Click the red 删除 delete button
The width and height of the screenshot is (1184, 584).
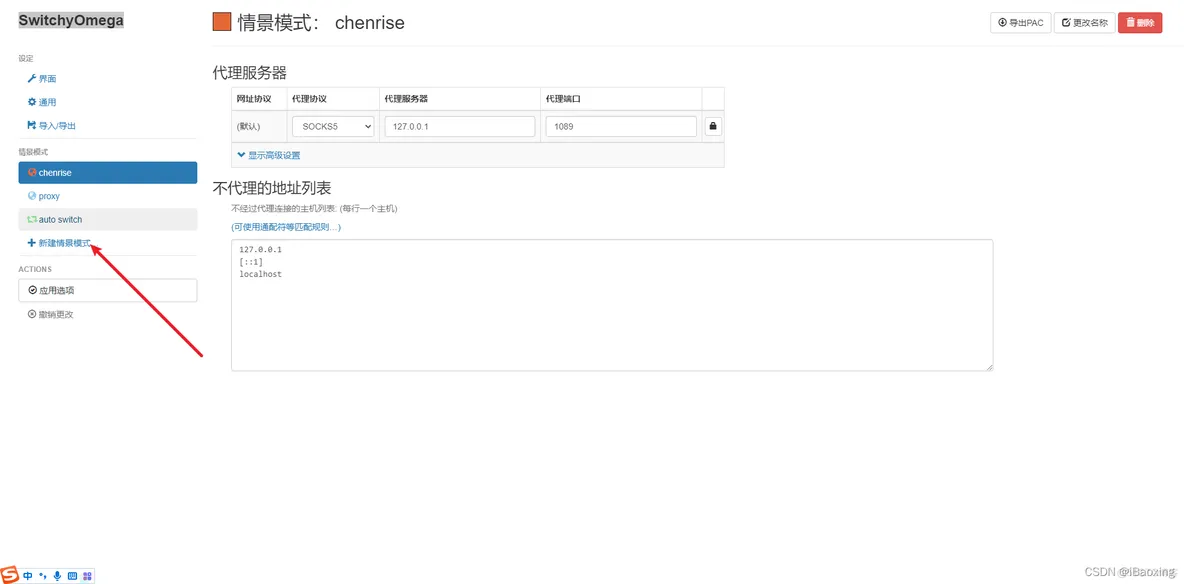[1140, 23]
